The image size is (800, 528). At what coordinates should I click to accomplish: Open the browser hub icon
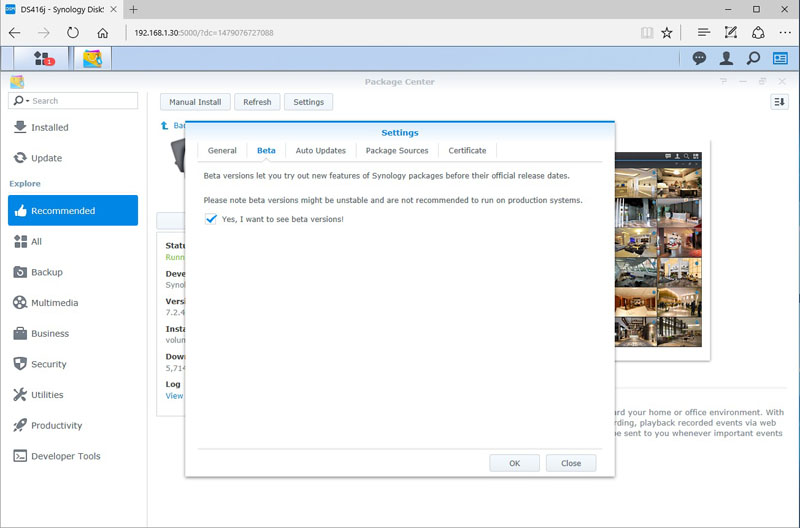point(704,33)
